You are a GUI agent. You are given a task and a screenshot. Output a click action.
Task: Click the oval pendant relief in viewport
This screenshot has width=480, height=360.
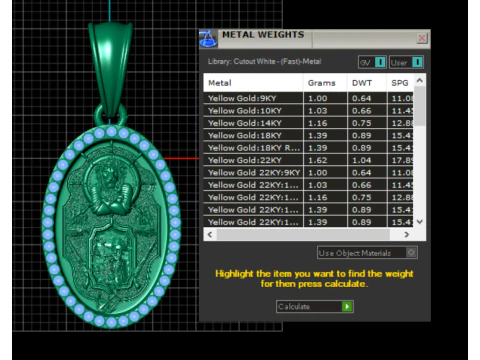(111, 227)
